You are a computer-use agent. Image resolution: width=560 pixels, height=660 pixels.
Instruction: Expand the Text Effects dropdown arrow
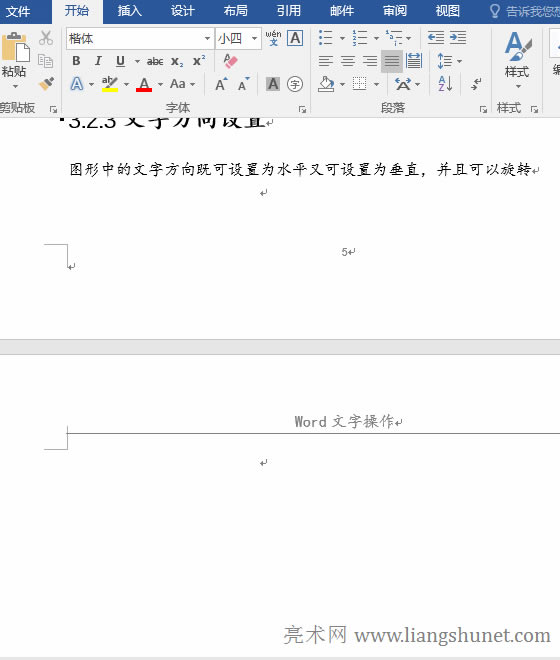[91, 85]
